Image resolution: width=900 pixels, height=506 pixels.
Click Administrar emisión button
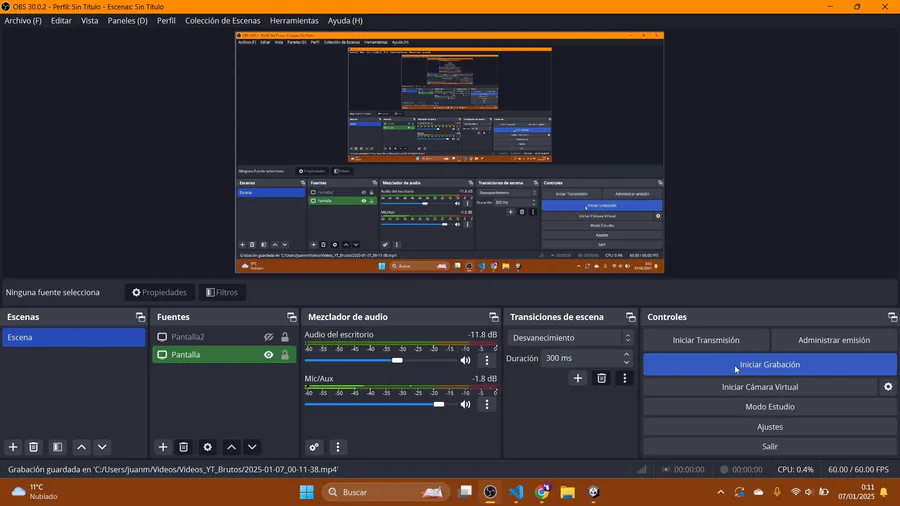tap(834, 340)
